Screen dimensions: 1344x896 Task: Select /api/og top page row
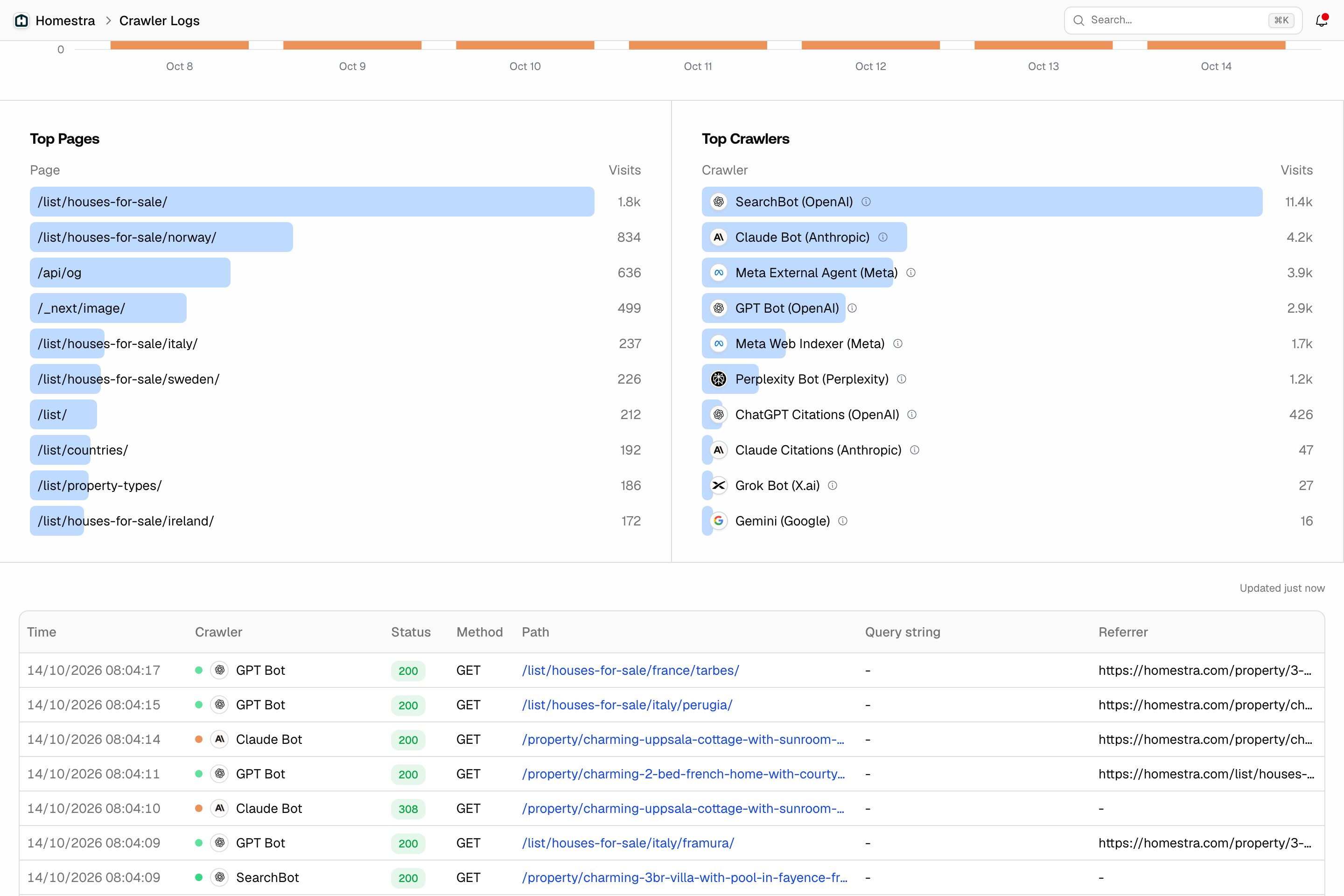[x=336, y=273]
